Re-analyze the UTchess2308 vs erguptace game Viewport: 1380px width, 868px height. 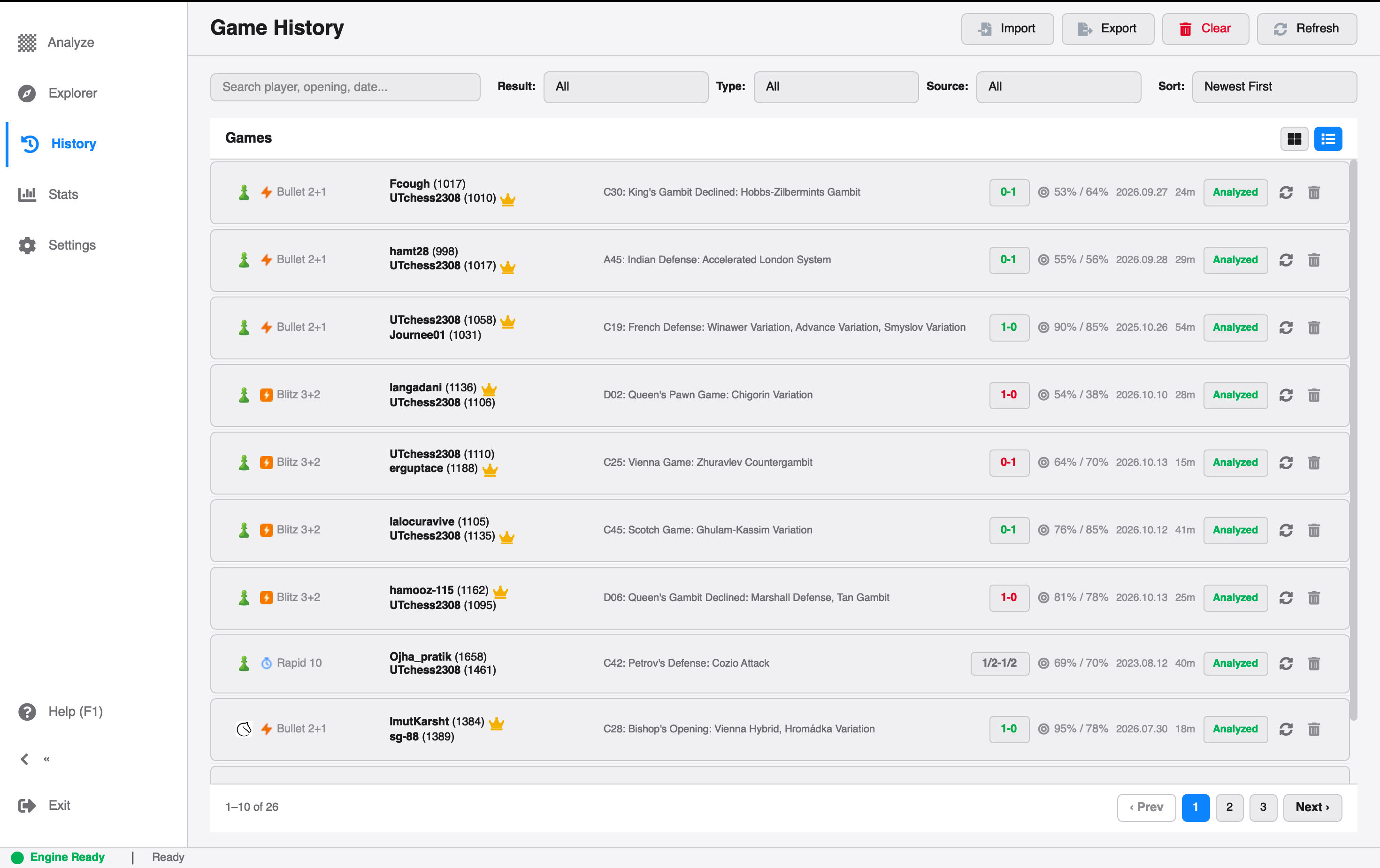[x=1286, y=463]
